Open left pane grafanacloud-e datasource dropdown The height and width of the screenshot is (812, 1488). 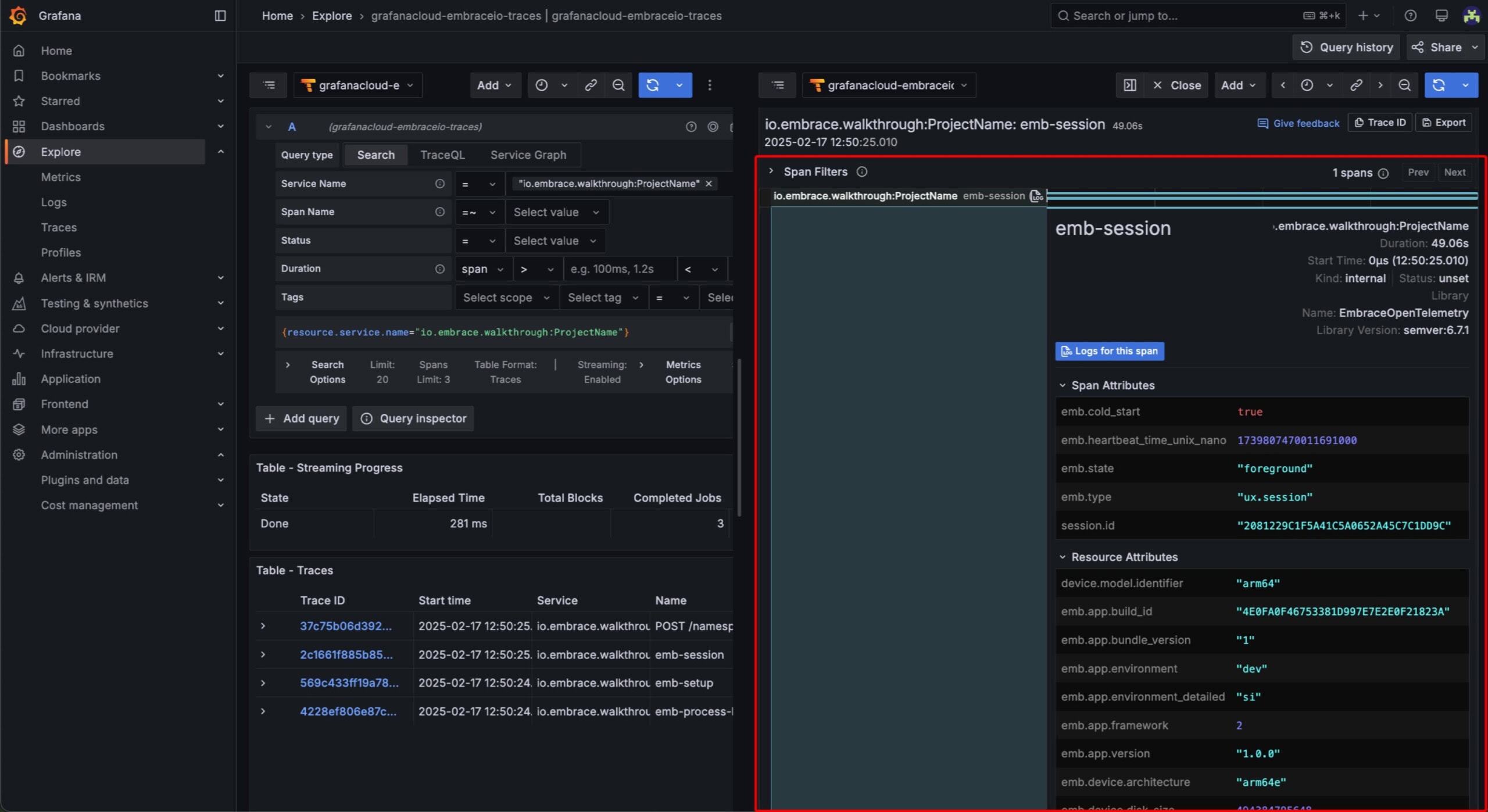[x=358, y=85]
